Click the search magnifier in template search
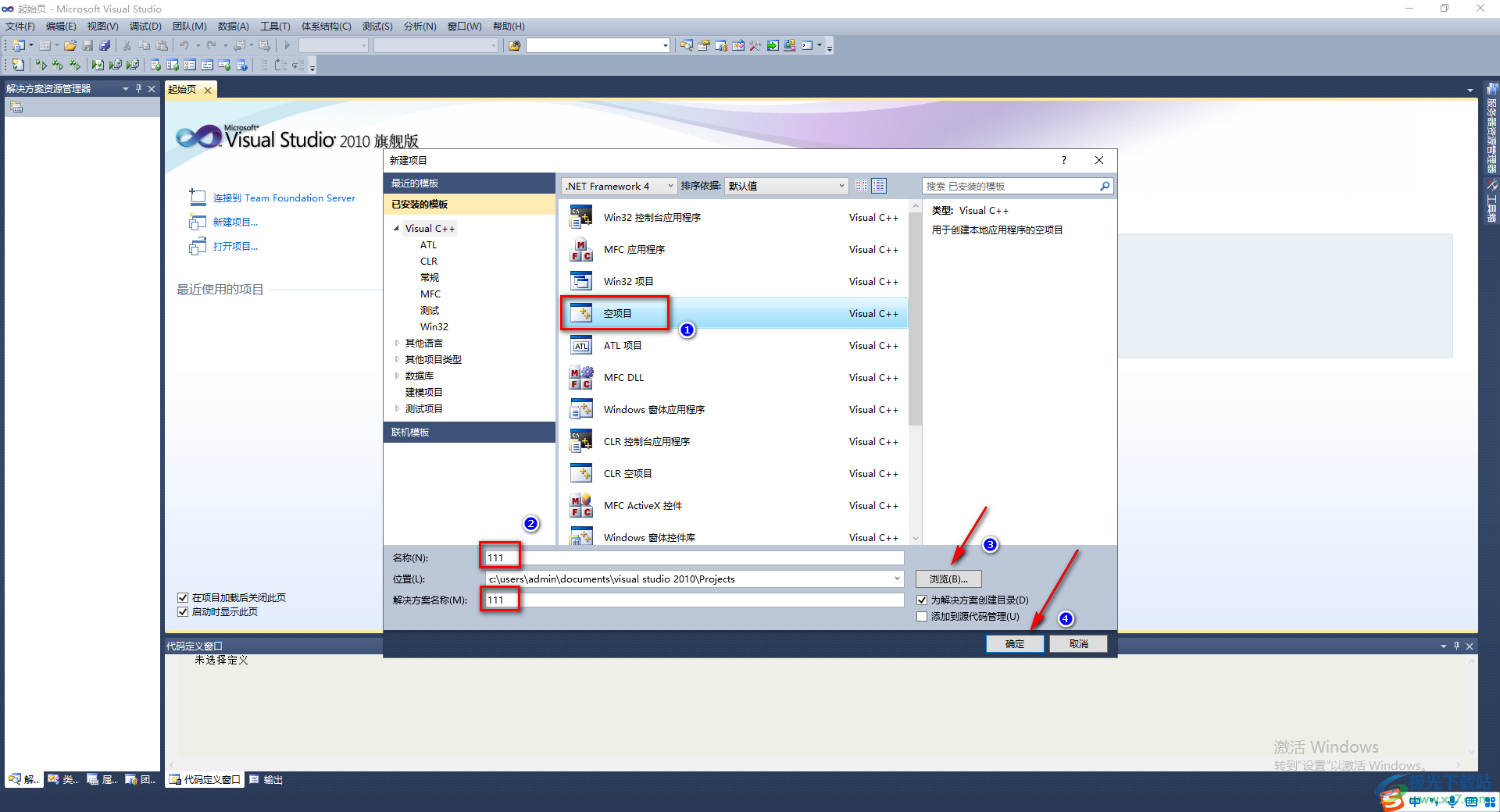The width and height of the screenshot is (1500, 812). [x=1105, y=186]
